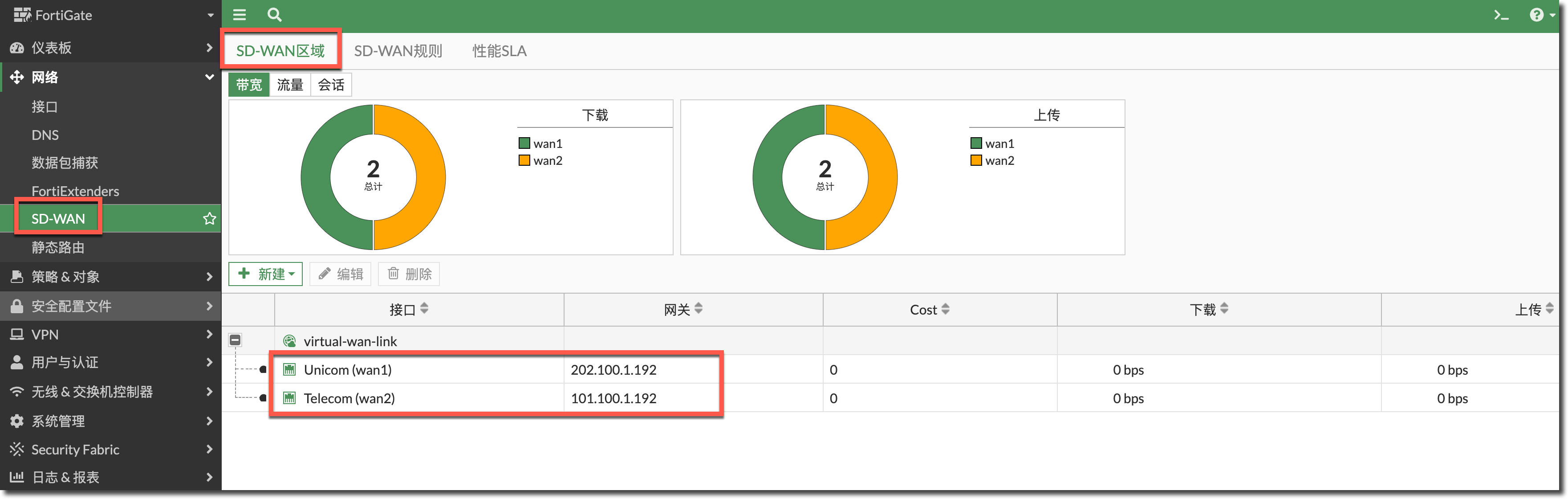Open the SD-WAN规则 tab
The width and height of the screenshot is (1568, 499).
pos(398,51)
